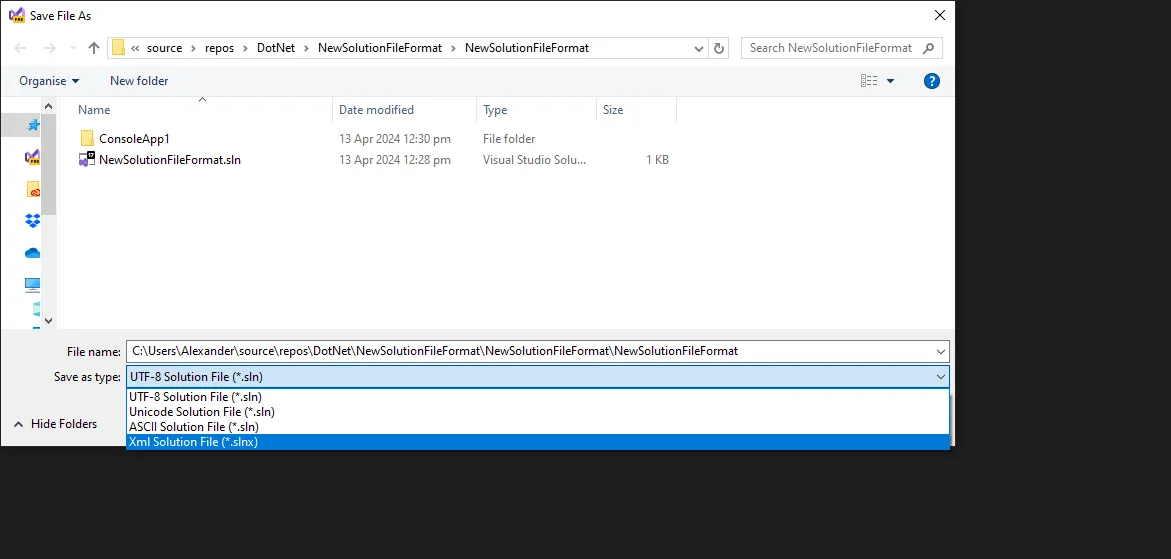The image size is (1171, 559).
Task: Open Dropbox in navigation sidebar
Action: tap(33, 221)
